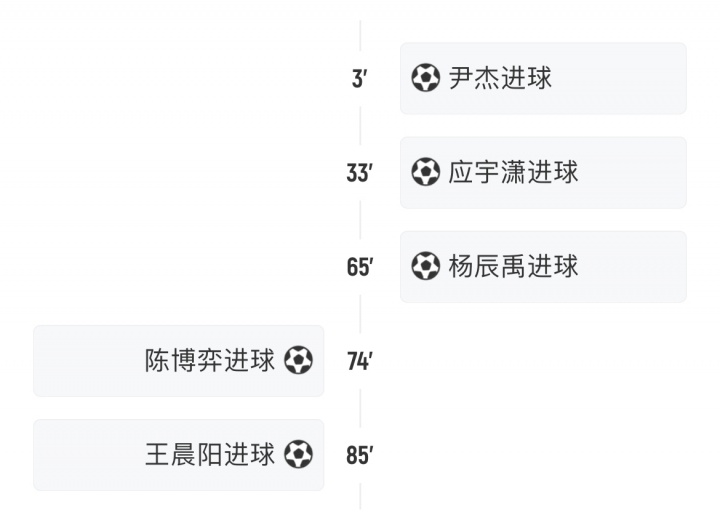Viewport: 720px width, 523px height.
Task: Click the soccer ball icon beside 尹杰进球
Action: click(x=426, y=78)
